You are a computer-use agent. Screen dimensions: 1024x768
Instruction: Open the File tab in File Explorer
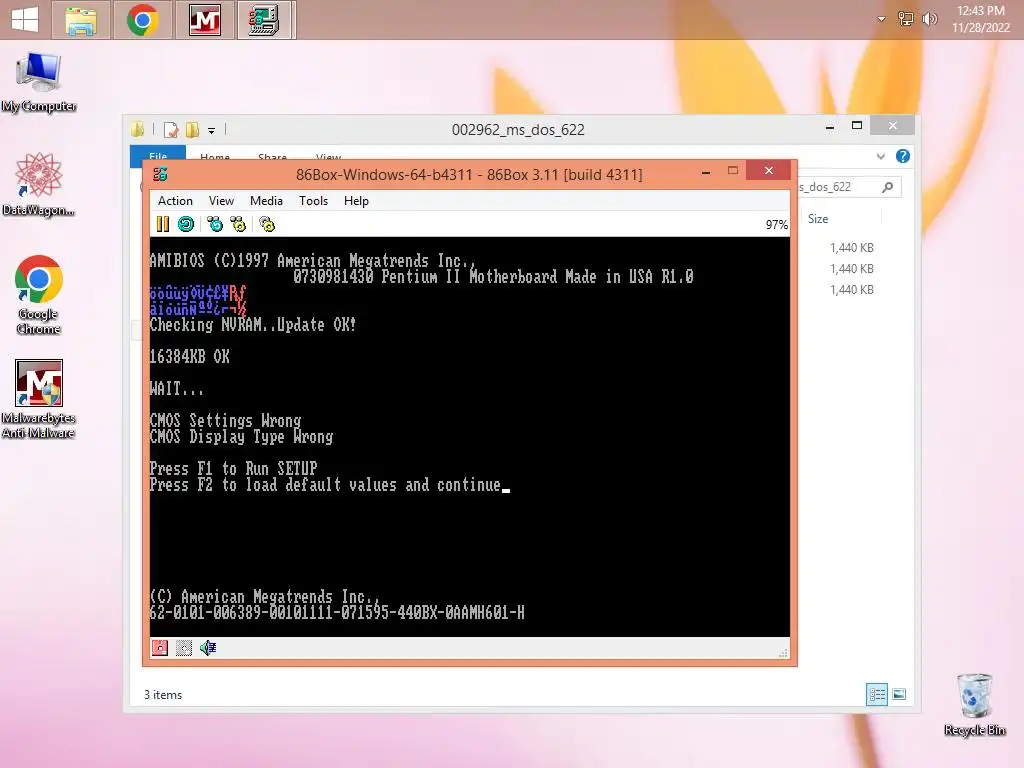(158, 154)
